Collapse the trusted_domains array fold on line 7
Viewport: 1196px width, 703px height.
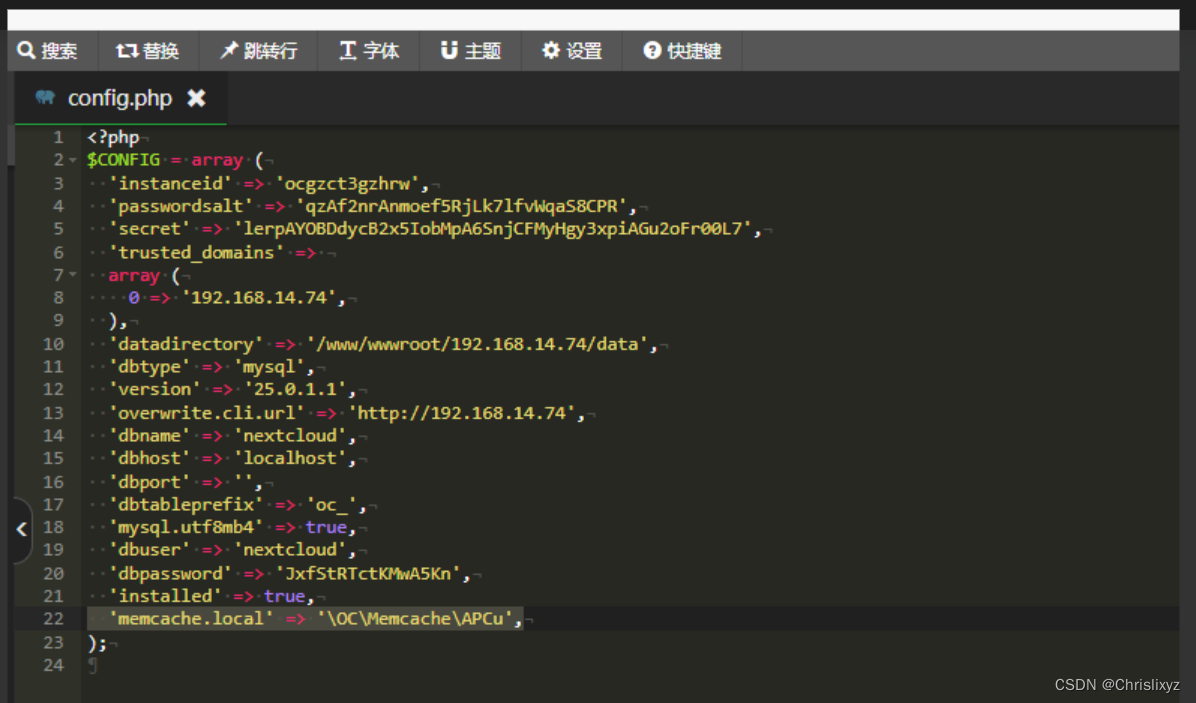tap(73, 274)
